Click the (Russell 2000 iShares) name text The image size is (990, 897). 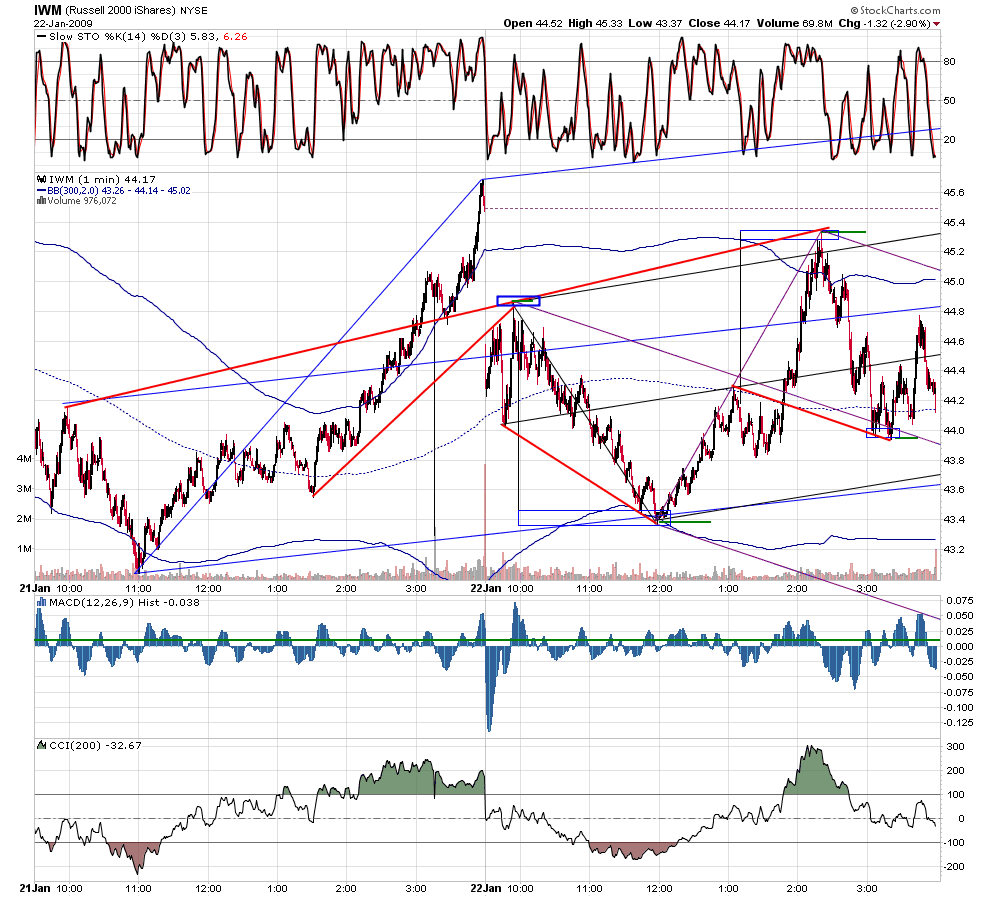click(x=120, y=11)
